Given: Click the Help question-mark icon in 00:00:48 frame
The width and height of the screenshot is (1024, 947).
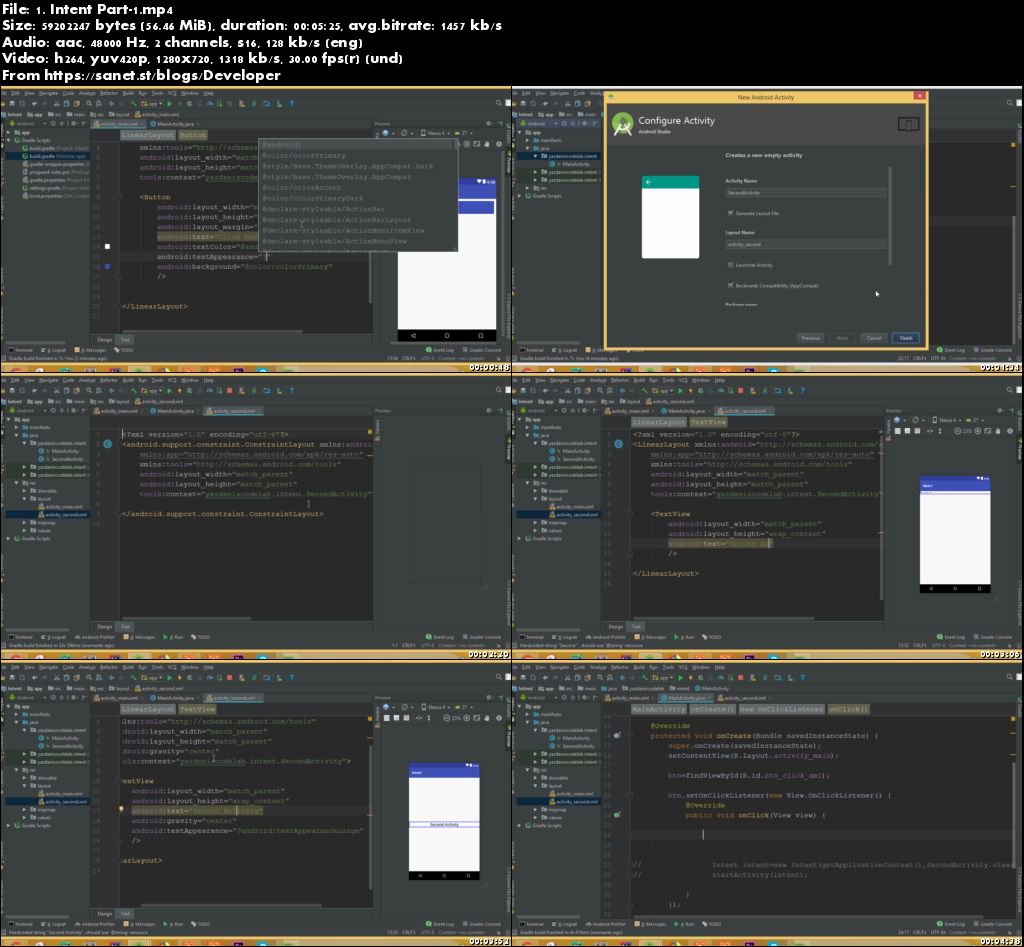Looking at the screenshot, I should [291, 104].
